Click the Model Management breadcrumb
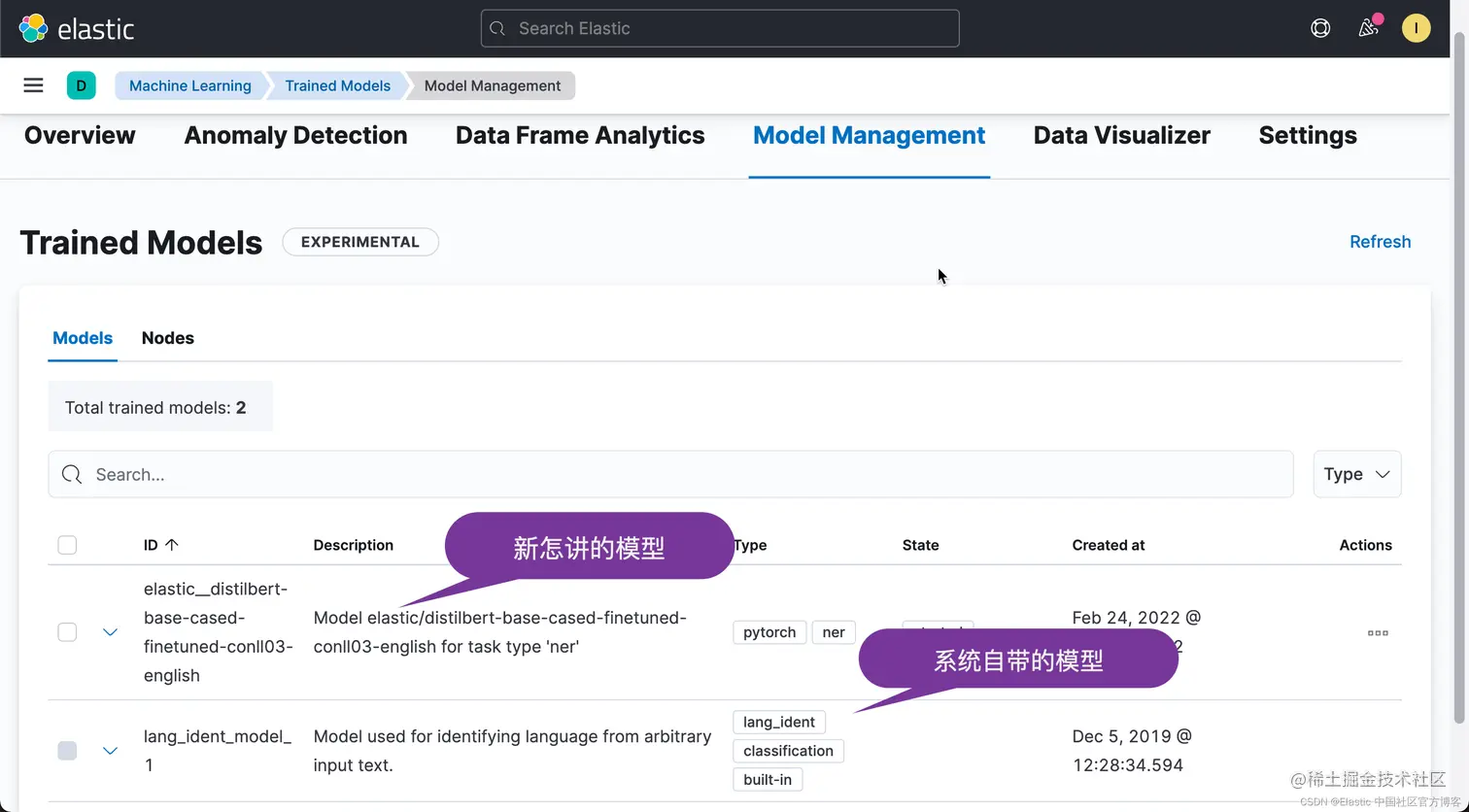Image resolution: width=1469 pixels, height=812 pixels. click(493, 85)
